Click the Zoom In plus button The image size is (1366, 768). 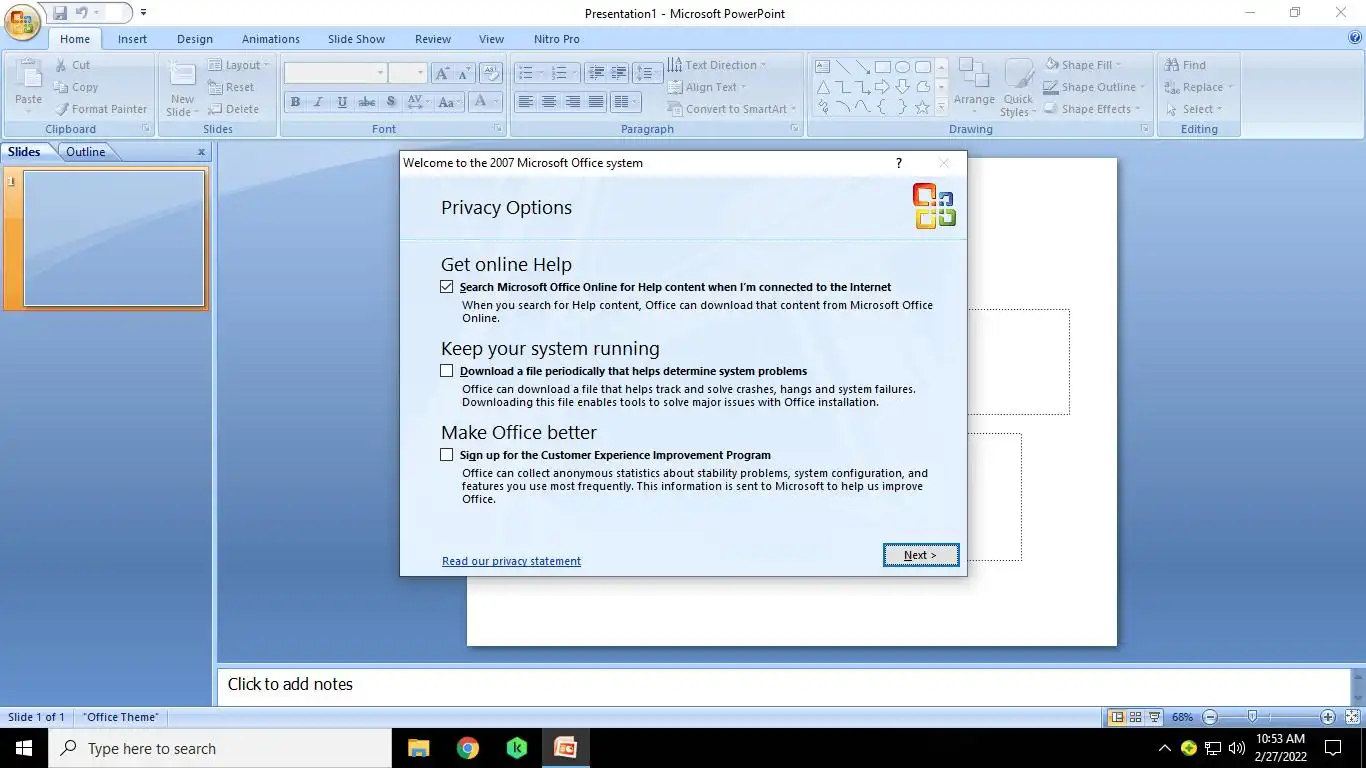(1328, 717)
